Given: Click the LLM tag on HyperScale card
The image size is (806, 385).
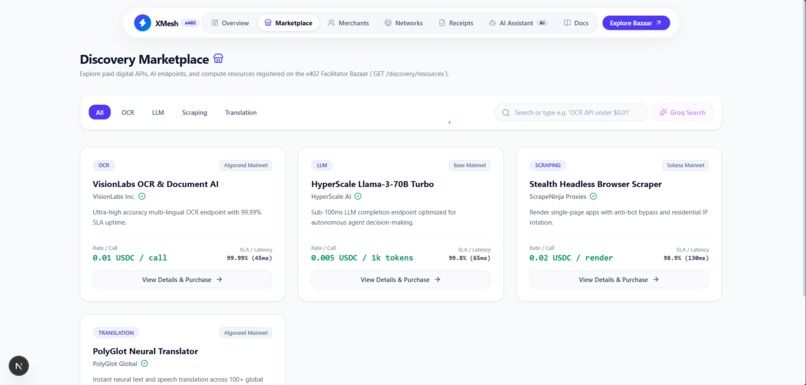Looking at the screenshot, I should pyautogui.click(x=322, y=165).
